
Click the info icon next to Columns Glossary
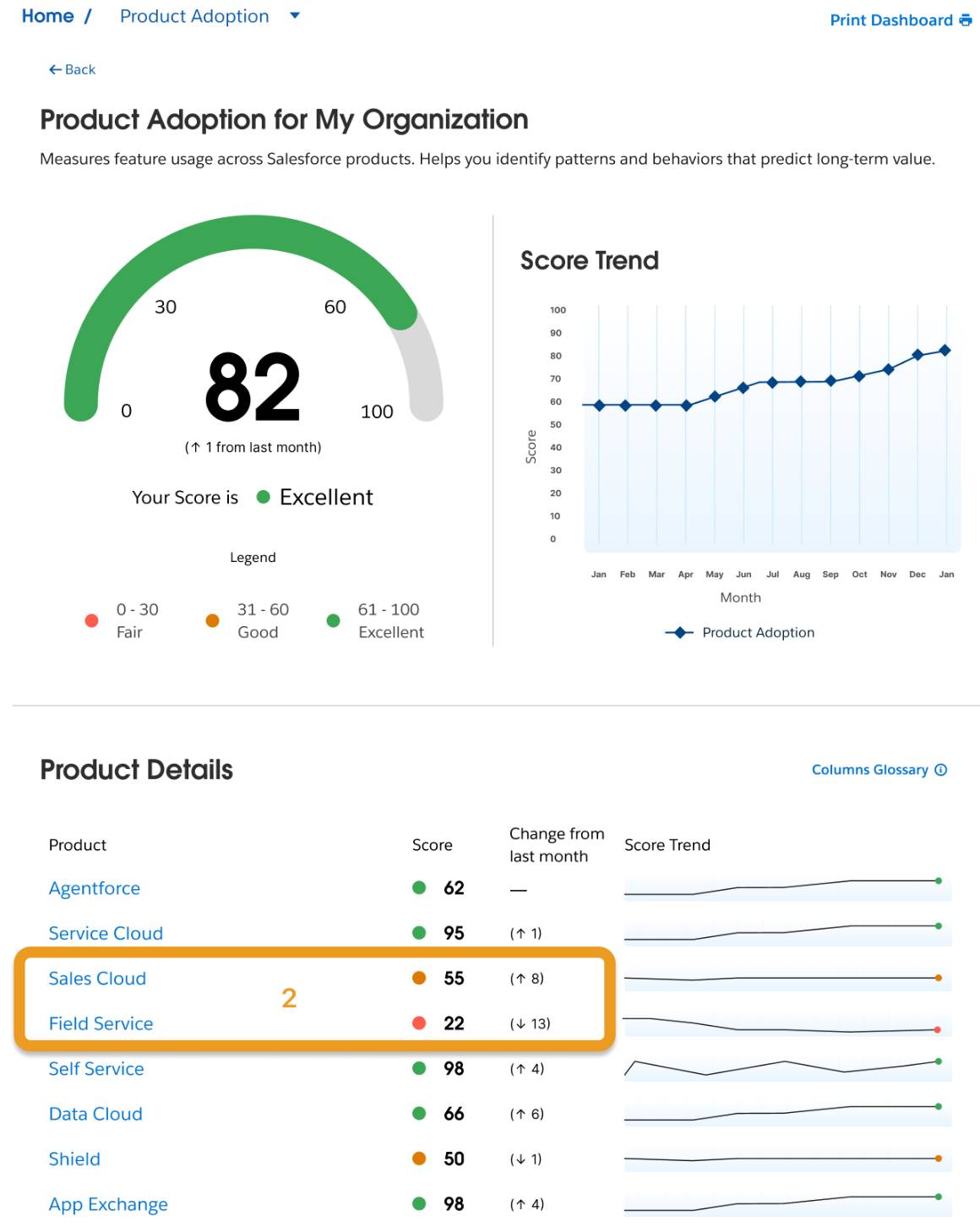[941, 770]
